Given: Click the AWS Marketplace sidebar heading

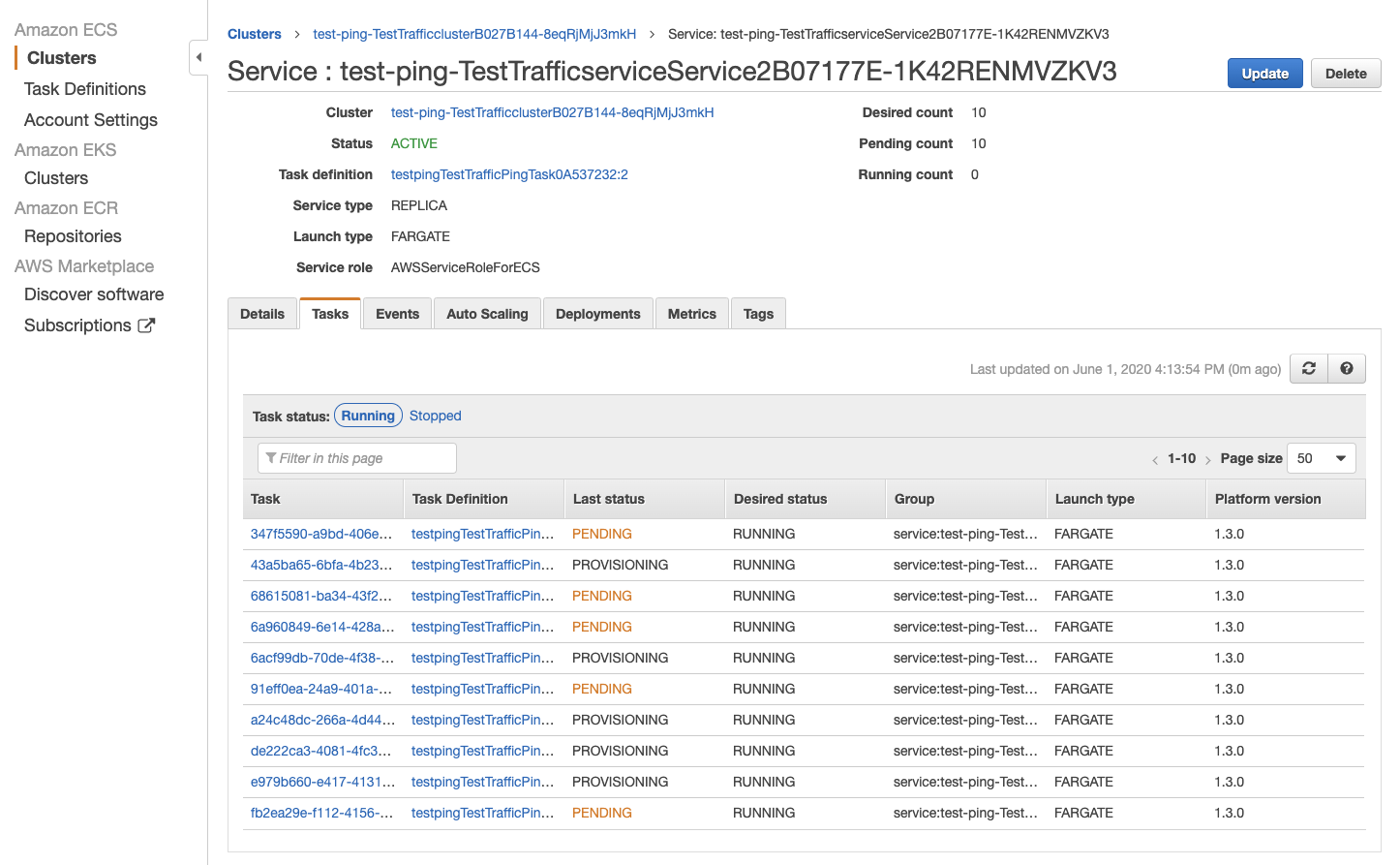Looking at the screenshot, I should point(84,266).
